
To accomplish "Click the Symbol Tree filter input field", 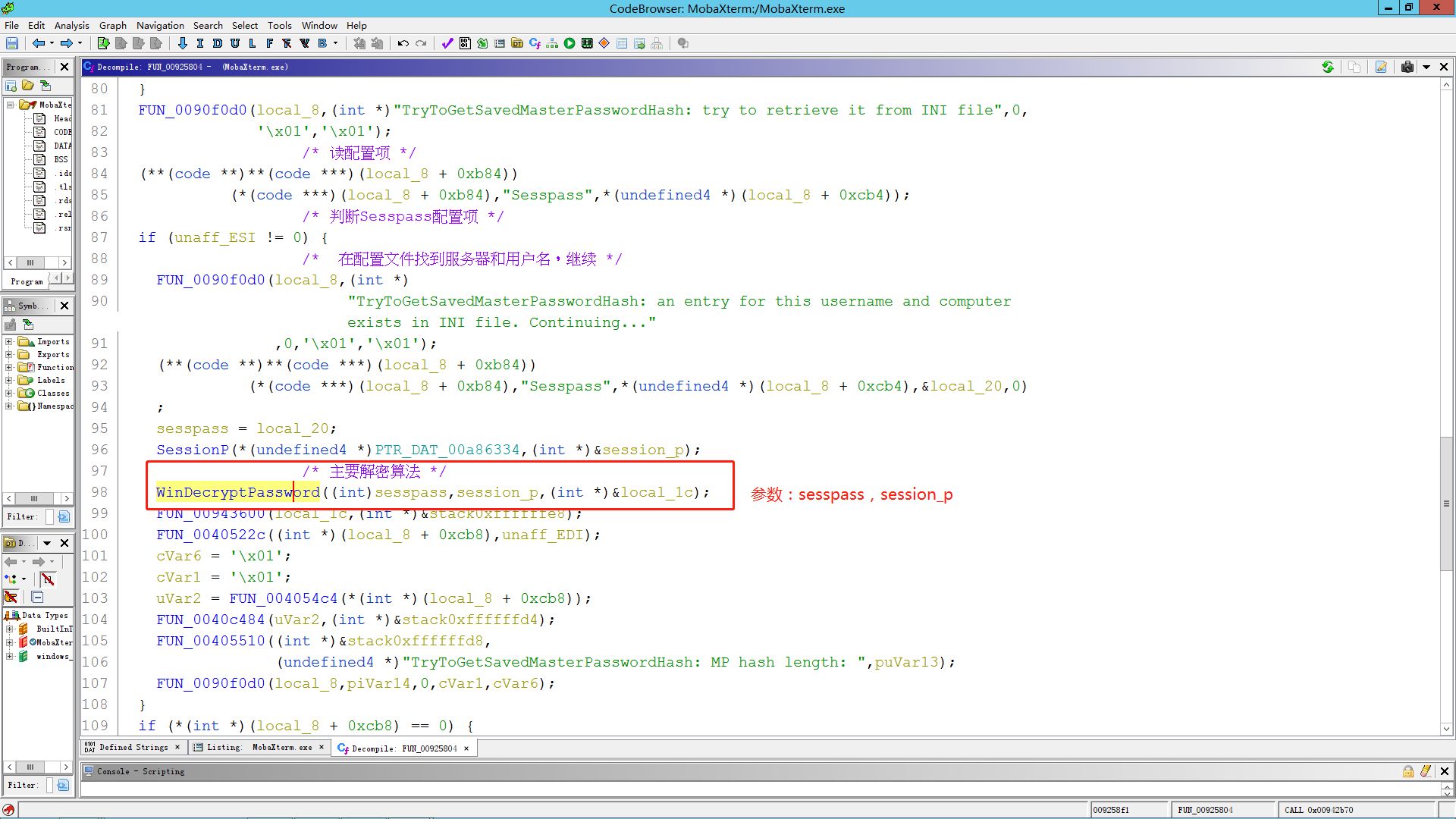I will pos(49,516).
